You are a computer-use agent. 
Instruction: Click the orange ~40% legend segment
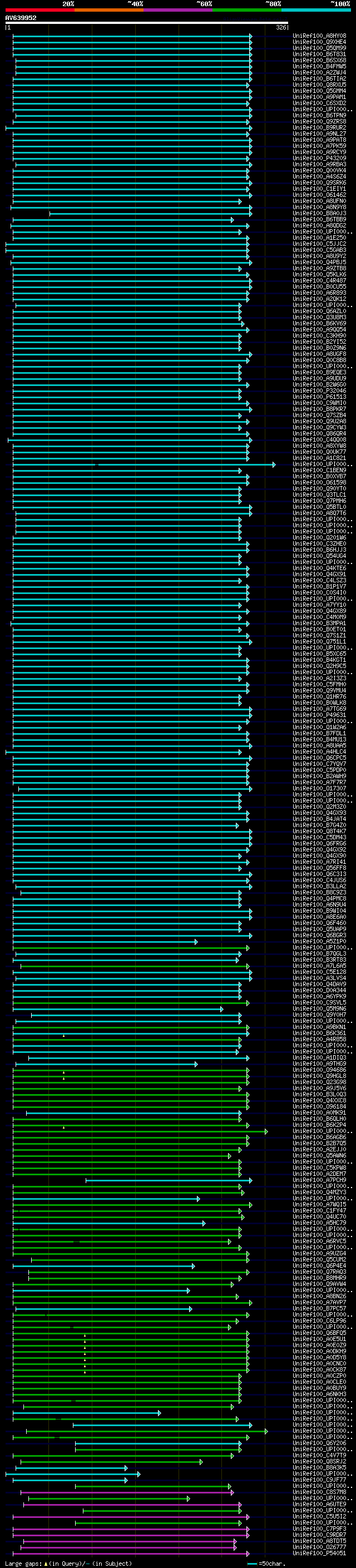[x=109, y=10]
